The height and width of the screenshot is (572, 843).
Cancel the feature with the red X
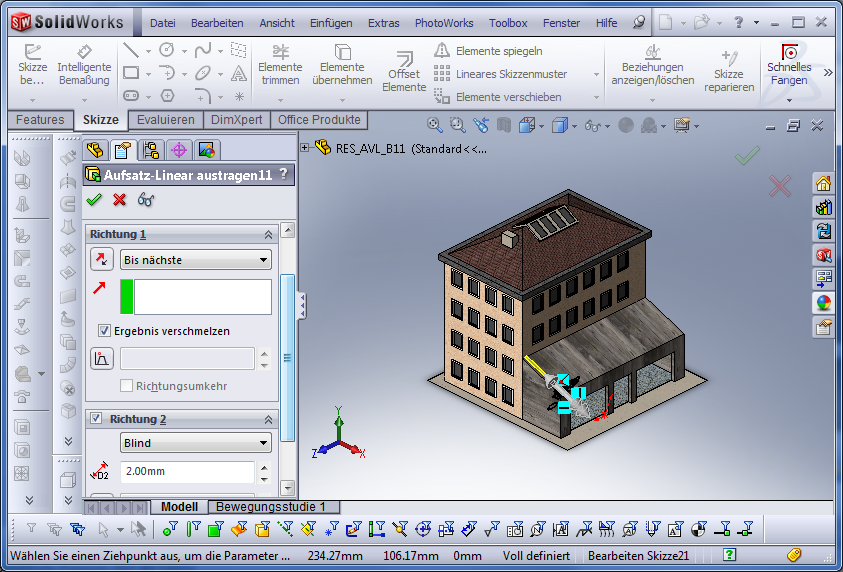(120, 199)
